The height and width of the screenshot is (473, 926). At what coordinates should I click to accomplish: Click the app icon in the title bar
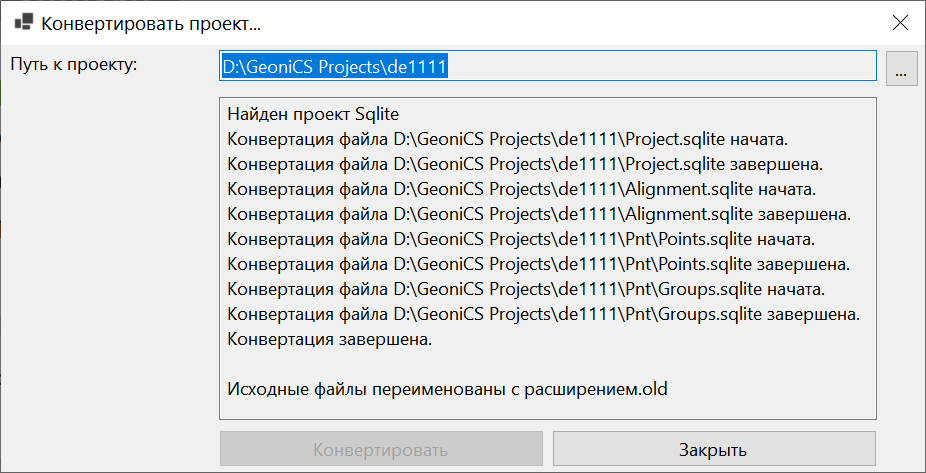coord(24,22)
